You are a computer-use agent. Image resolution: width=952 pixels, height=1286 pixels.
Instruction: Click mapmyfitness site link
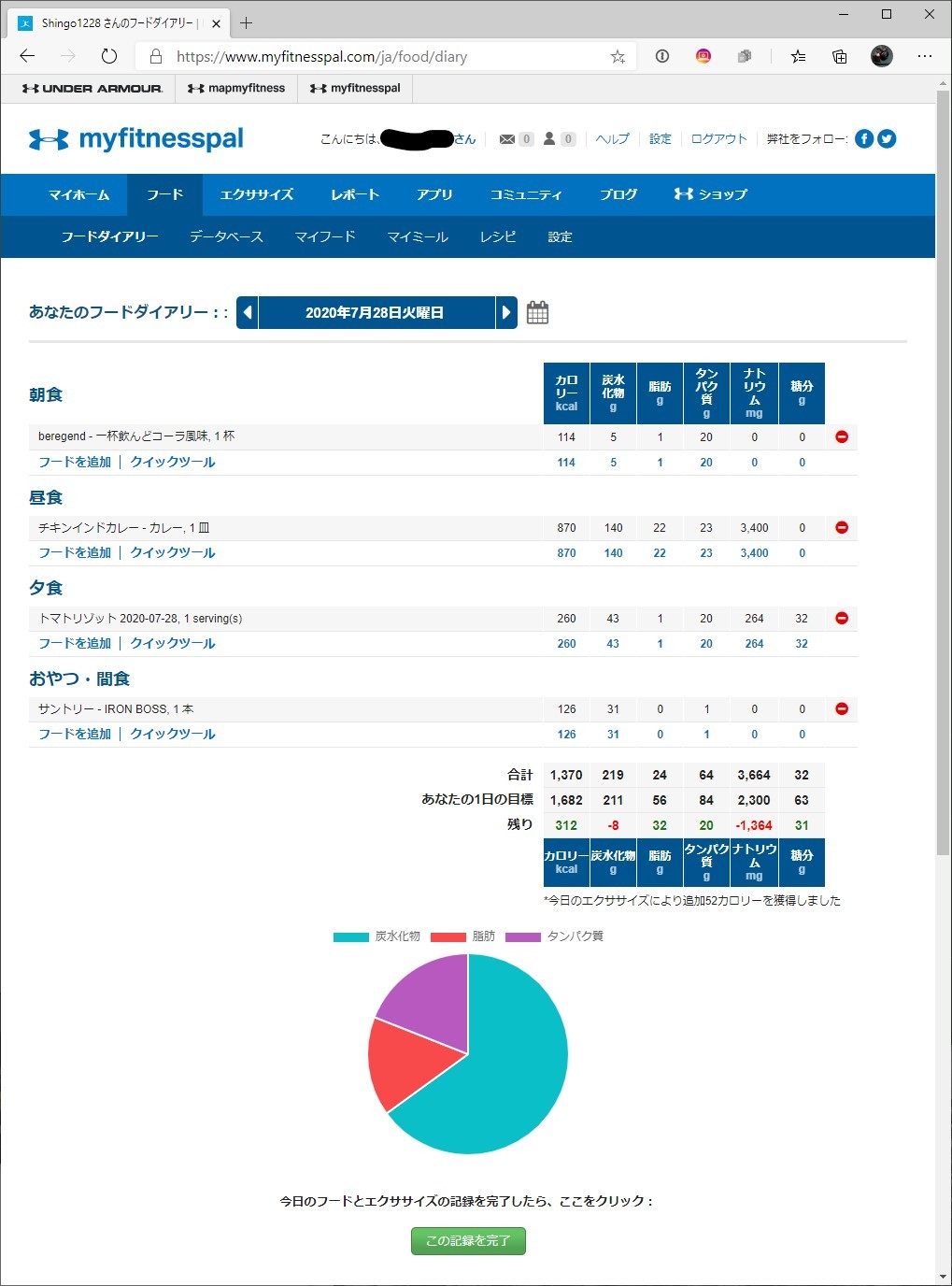click(x=236, y=88)
